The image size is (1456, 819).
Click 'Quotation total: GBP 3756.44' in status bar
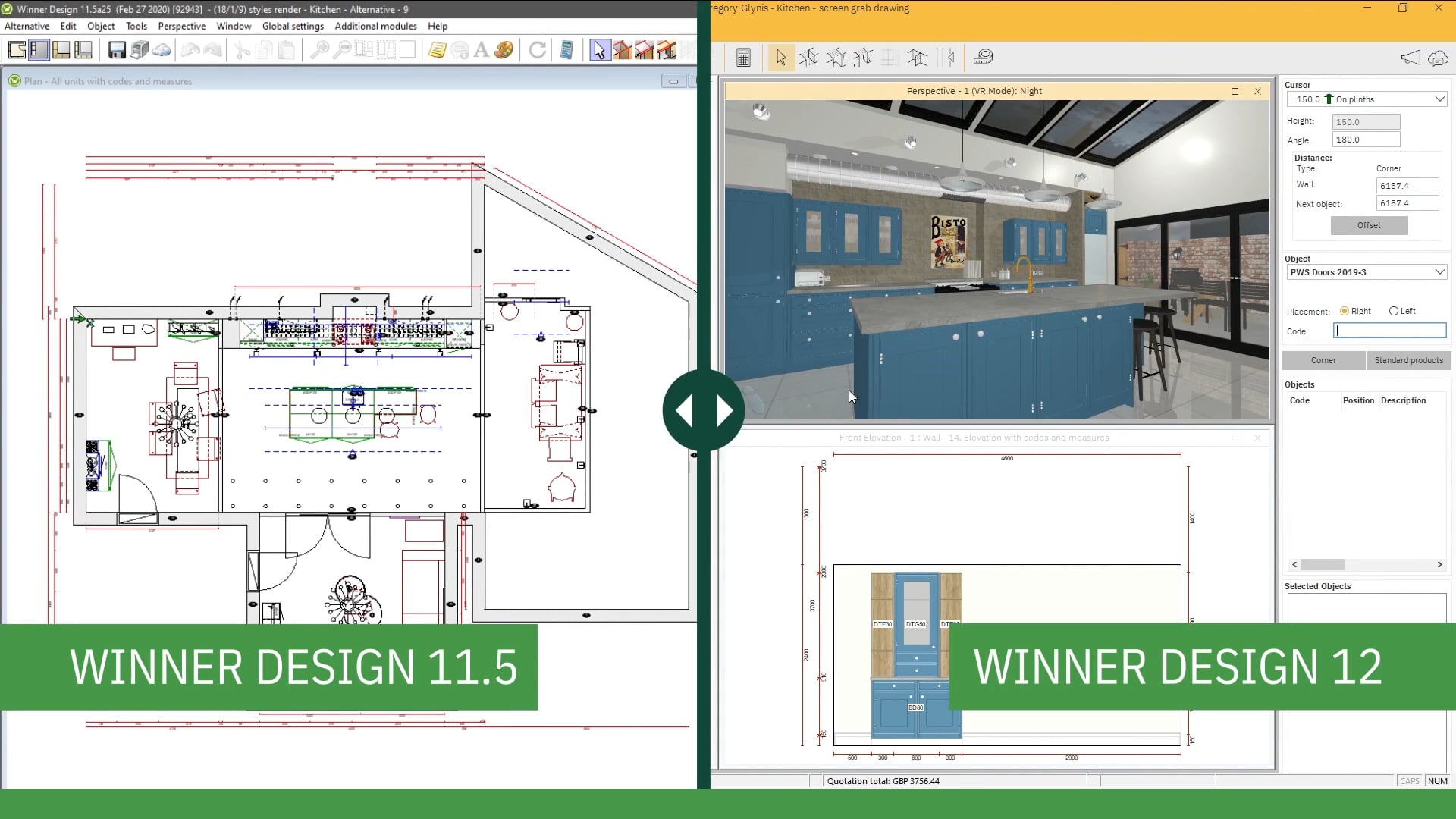coord(883,781)
